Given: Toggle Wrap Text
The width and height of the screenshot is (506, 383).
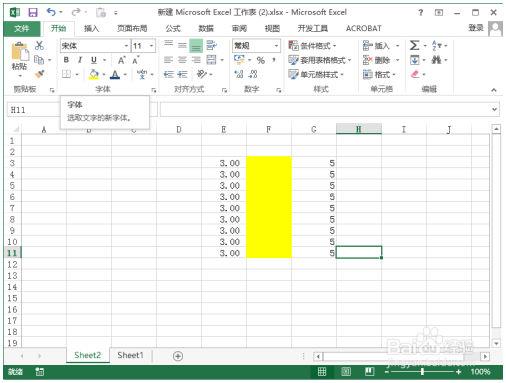Looking at the screenshot, I should [211, 45].
